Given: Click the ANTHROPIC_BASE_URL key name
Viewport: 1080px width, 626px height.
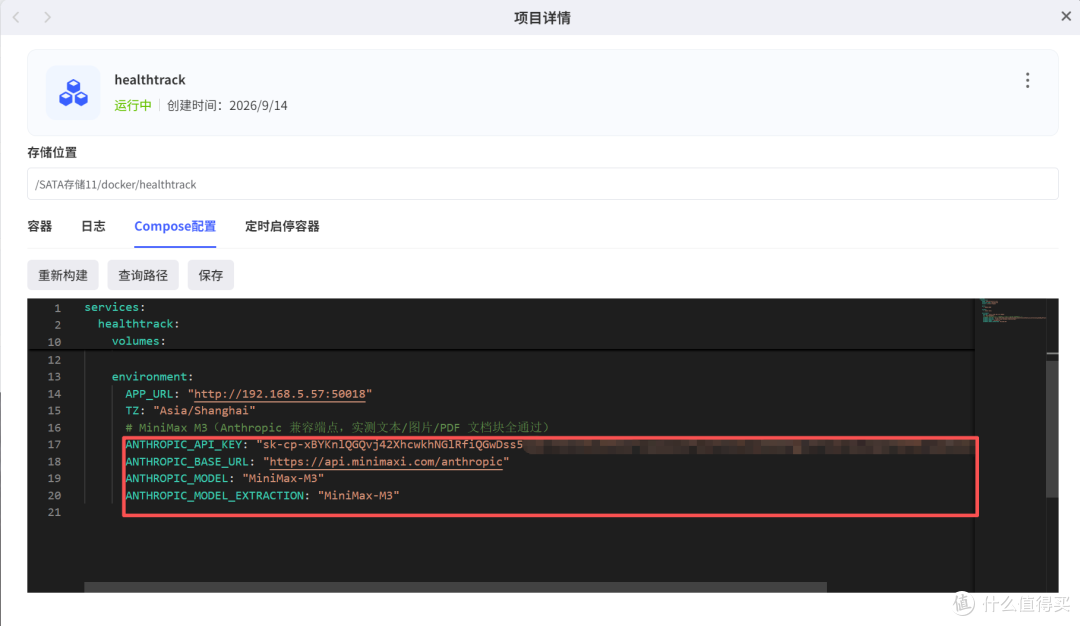Looking at the screenshot, I should 187,461.
